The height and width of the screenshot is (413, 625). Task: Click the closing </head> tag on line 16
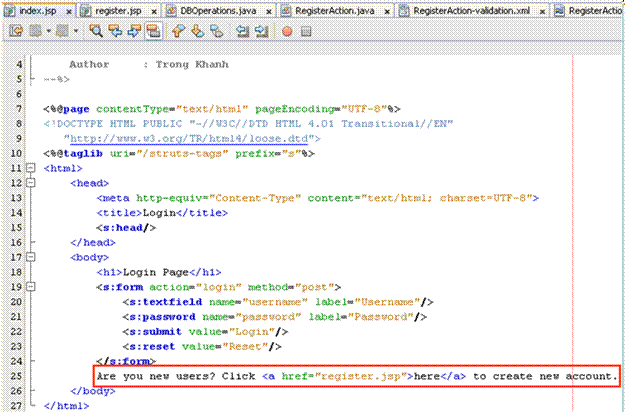(93, 242)
